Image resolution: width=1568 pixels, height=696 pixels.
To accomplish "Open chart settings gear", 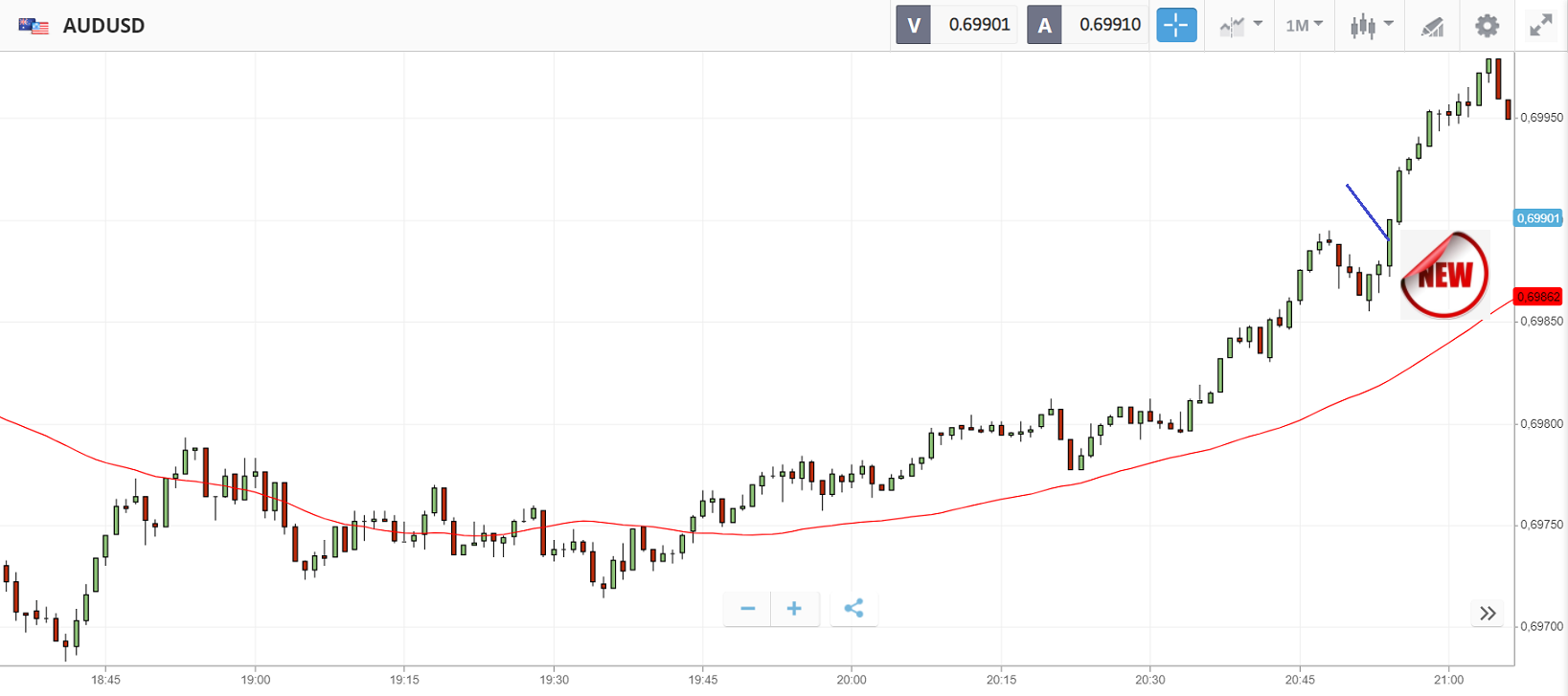I will (1487, 26).
